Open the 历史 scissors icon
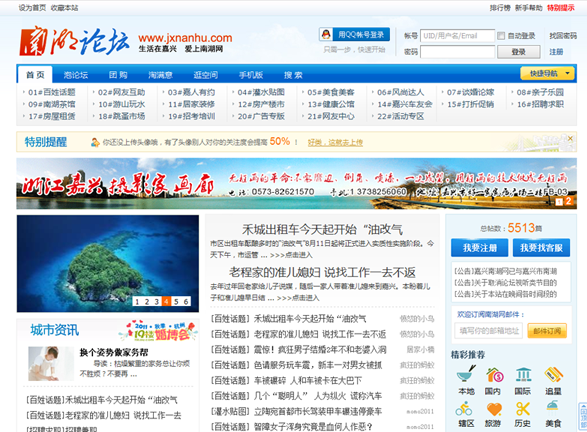 click(523, 409)
